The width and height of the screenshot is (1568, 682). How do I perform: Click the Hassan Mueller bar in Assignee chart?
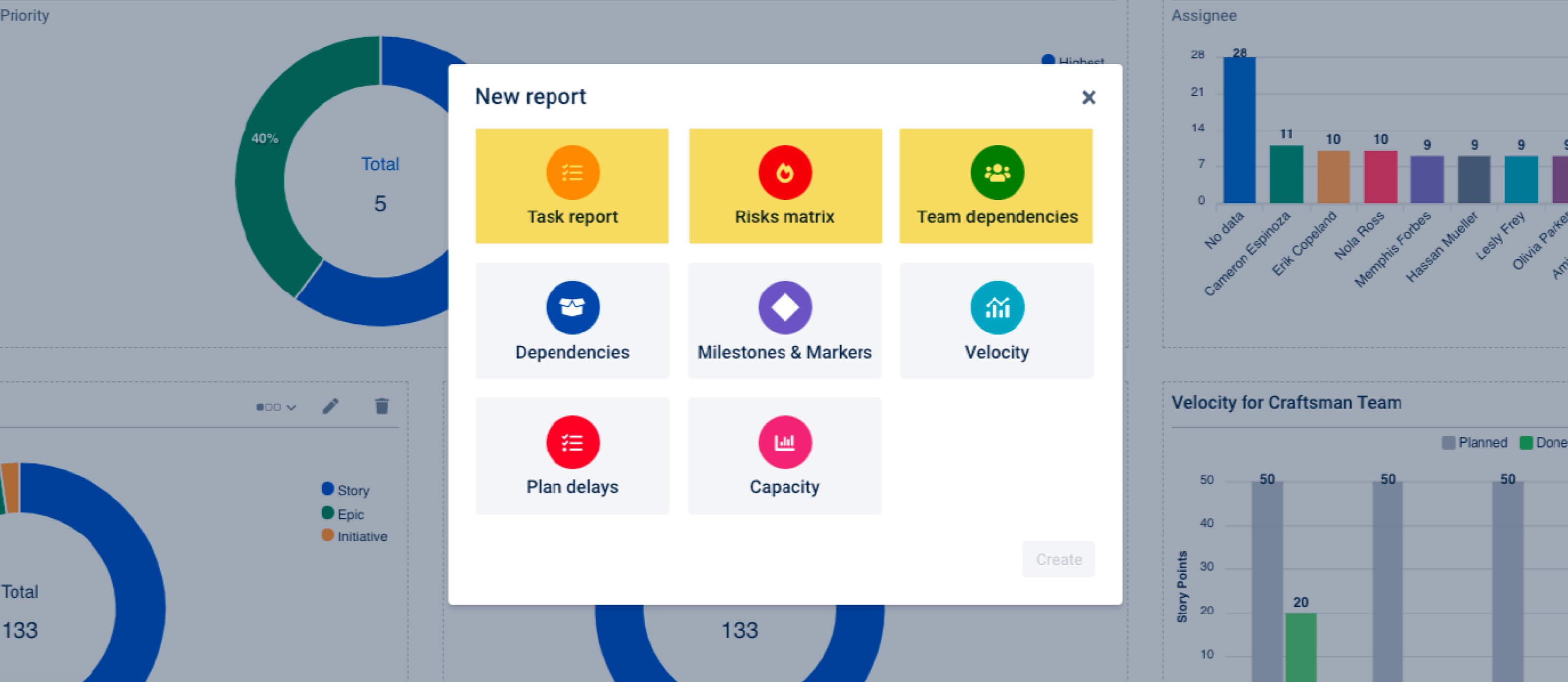(x=1473, y=179)
